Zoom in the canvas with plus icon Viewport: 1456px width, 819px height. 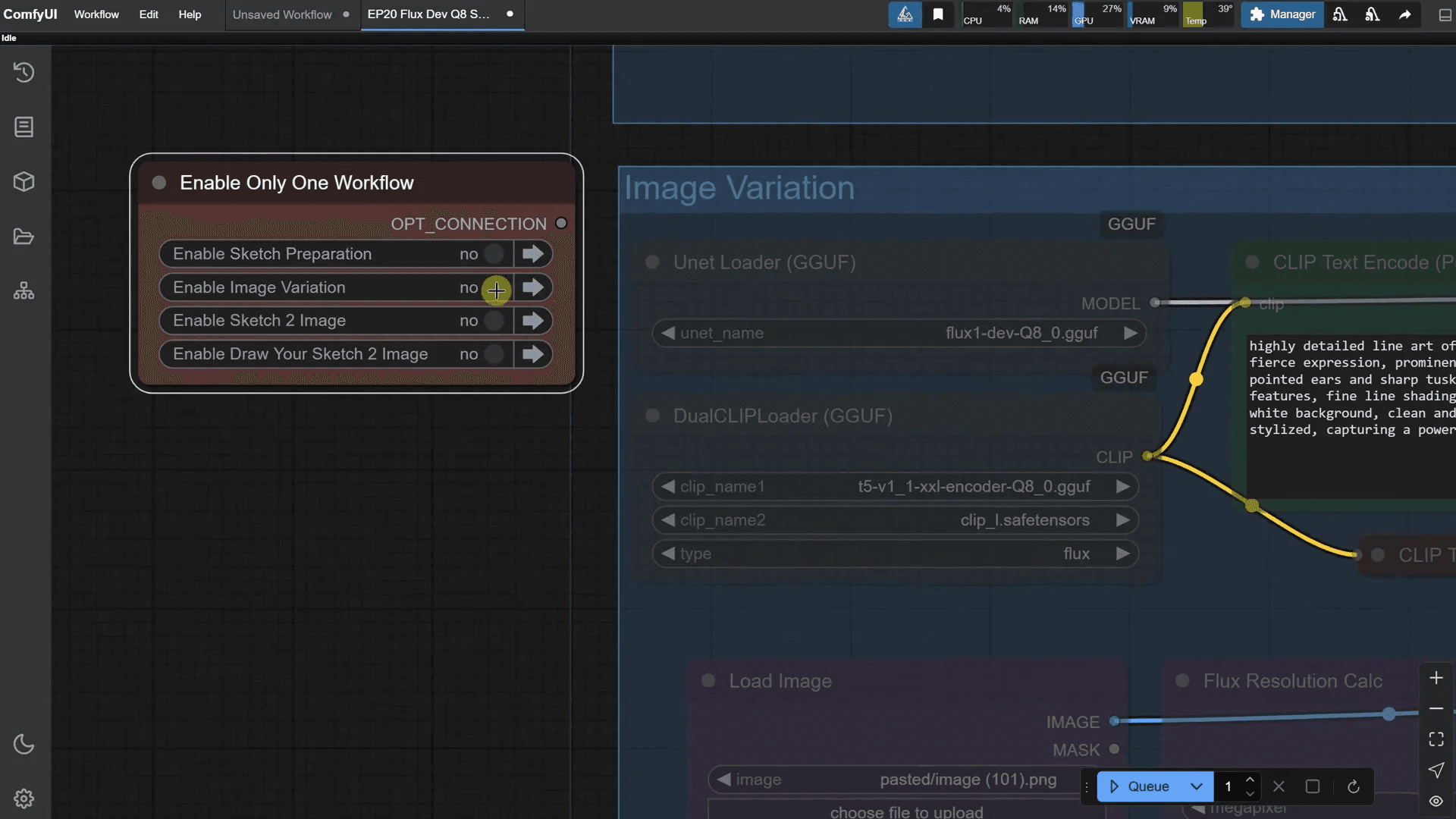tap(1436, 678)
